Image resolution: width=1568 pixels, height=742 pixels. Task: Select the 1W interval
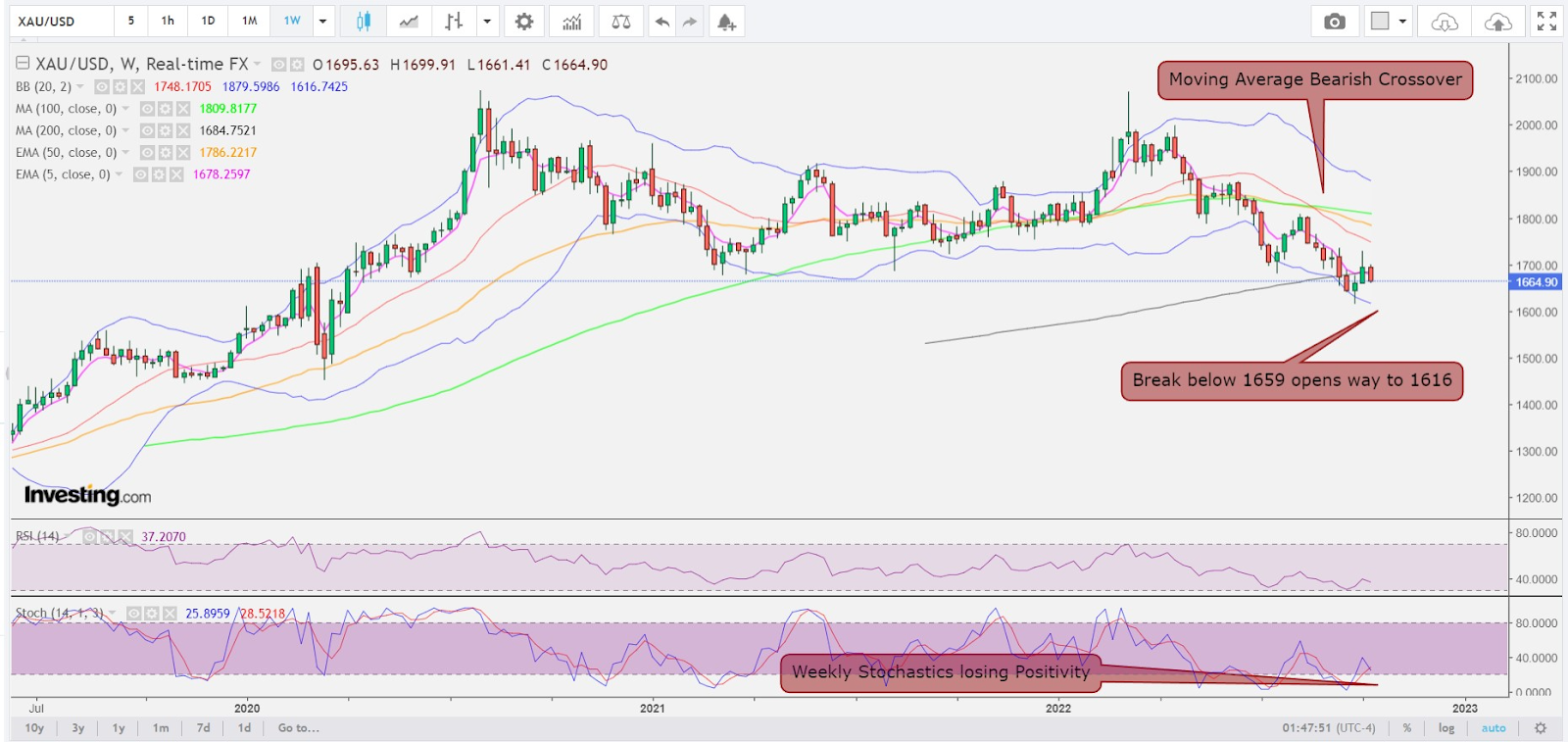292,21
